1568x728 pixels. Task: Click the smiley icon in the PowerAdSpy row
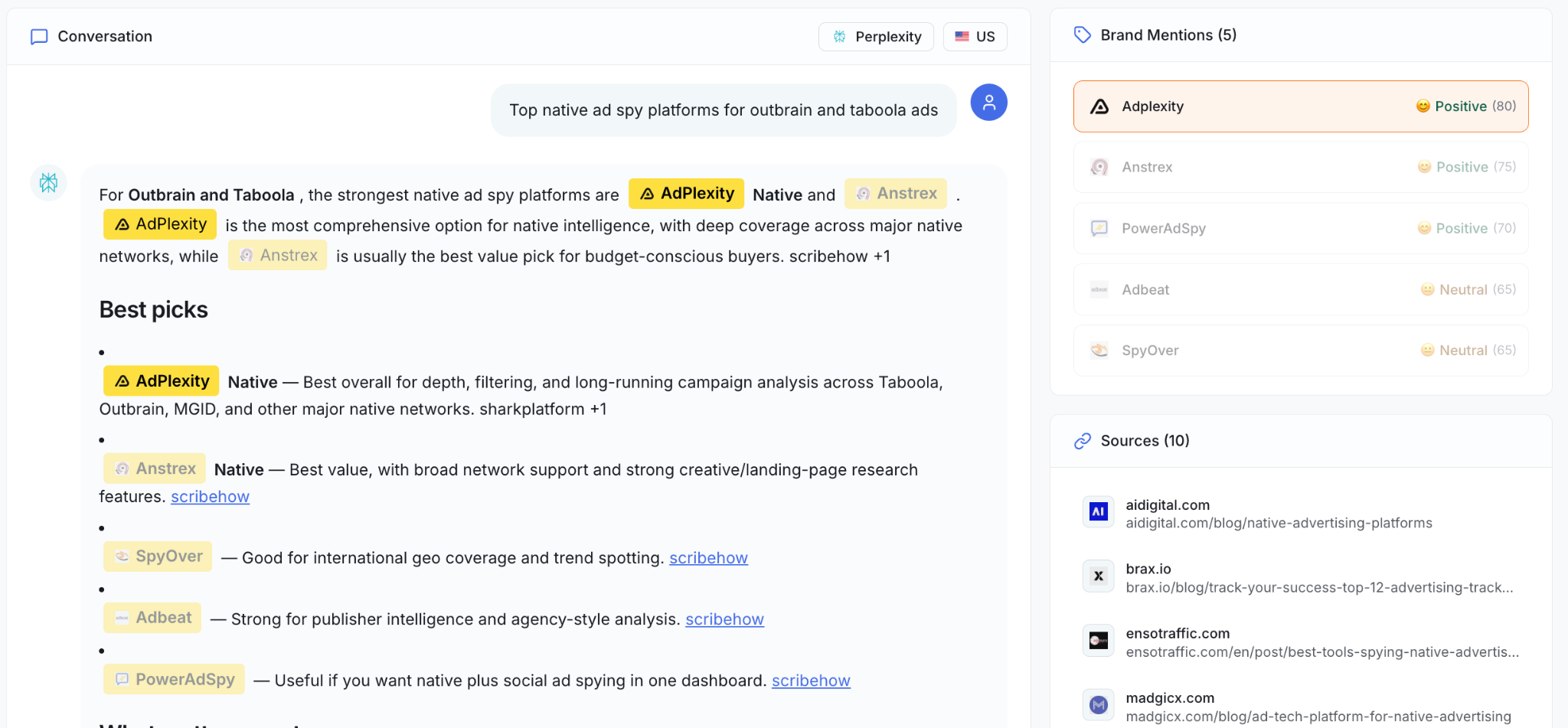(1425, 228)
